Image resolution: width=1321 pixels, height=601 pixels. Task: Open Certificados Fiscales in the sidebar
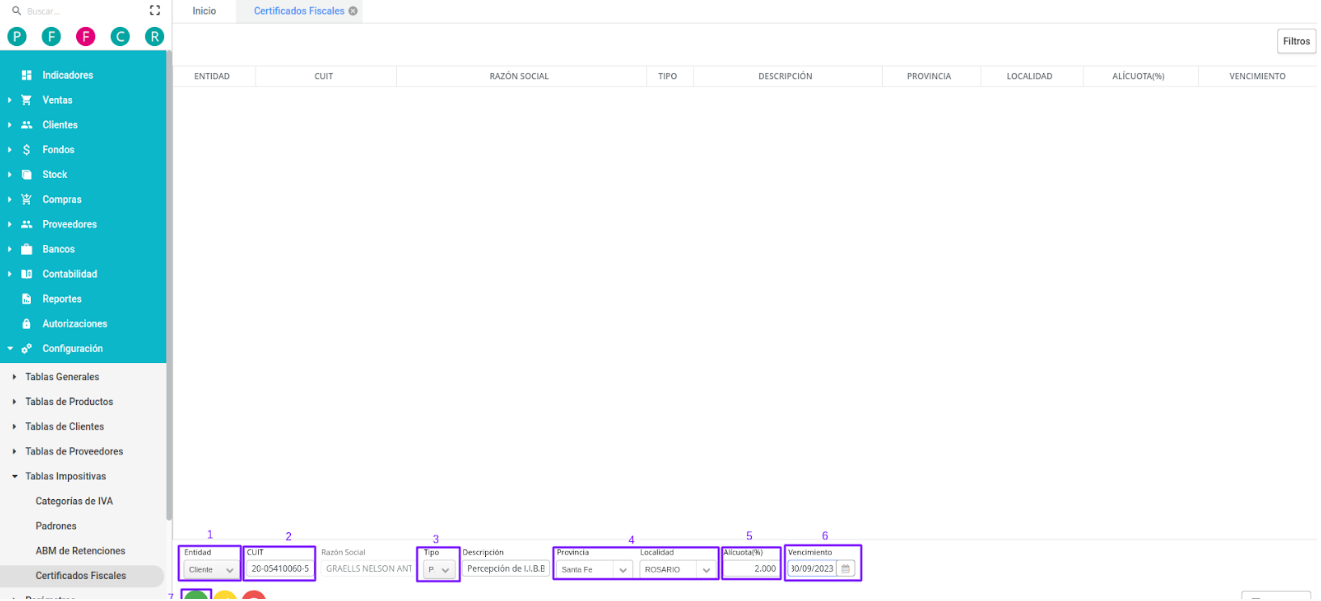(x=81, y=576)
